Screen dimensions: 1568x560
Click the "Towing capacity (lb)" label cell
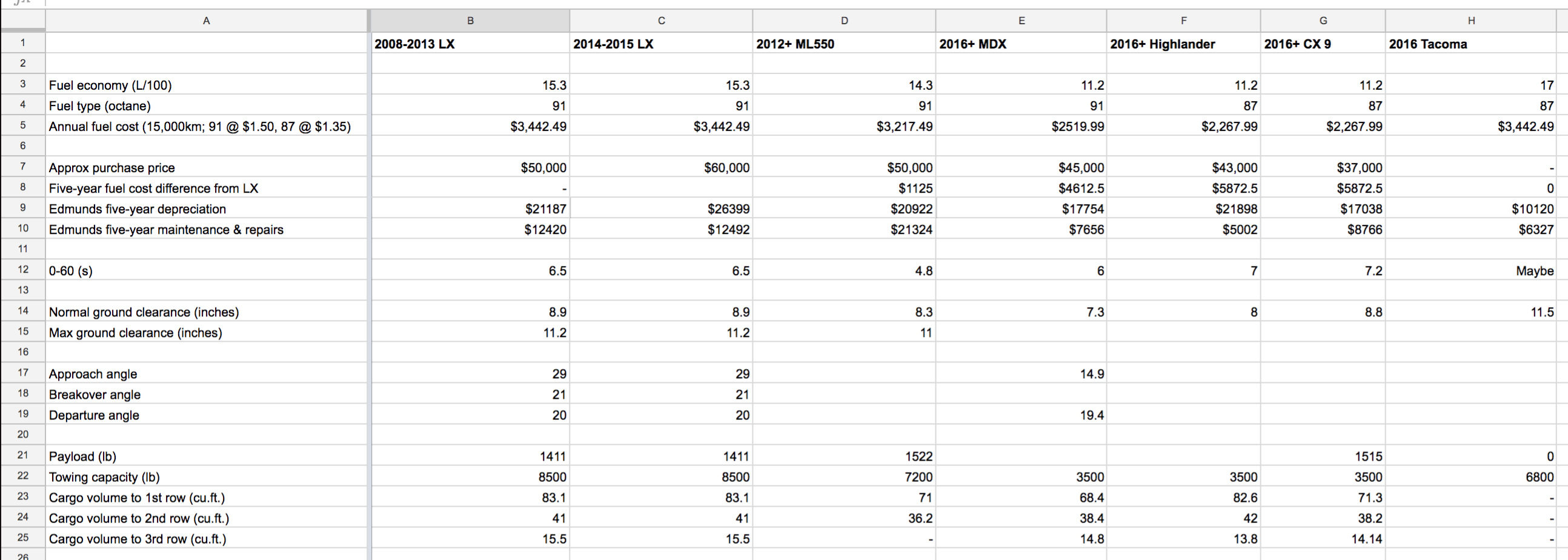(x=207, y=476)
